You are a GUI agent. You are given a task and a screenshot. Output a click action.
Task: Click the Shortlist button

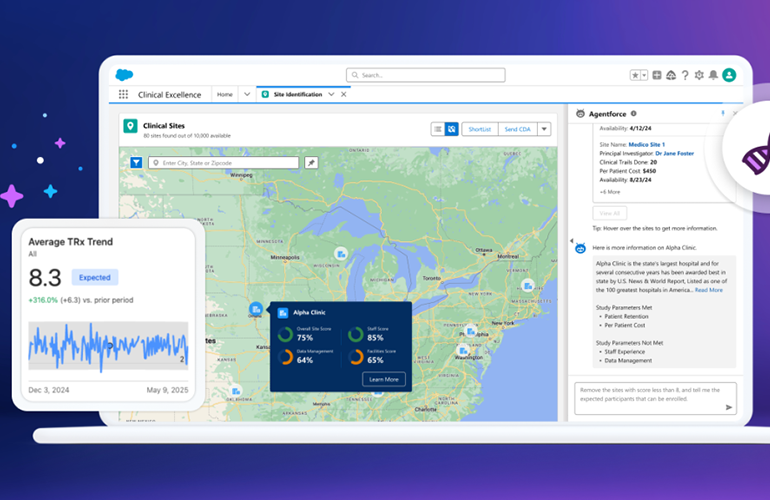[480, 129]
